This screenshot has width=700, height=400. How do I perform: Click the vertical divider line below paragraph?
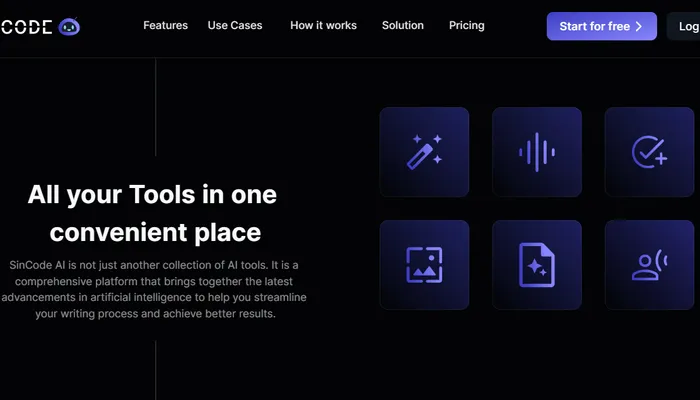pos(156,369)
